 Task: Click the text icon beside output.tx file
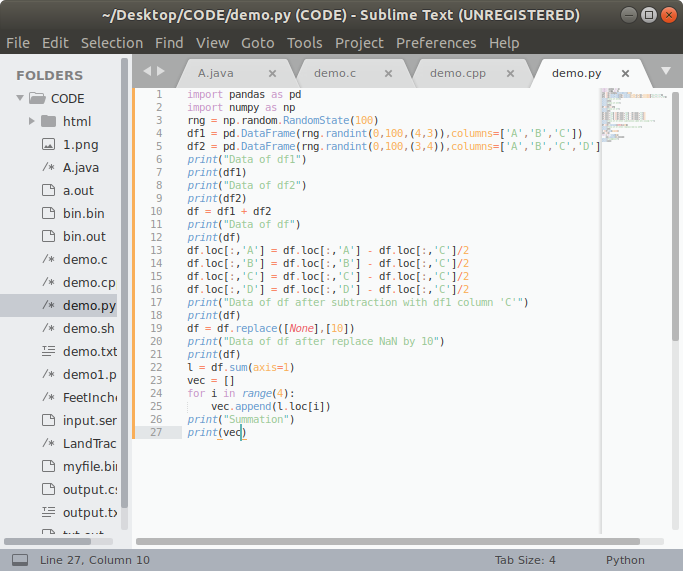coord(48,512)
